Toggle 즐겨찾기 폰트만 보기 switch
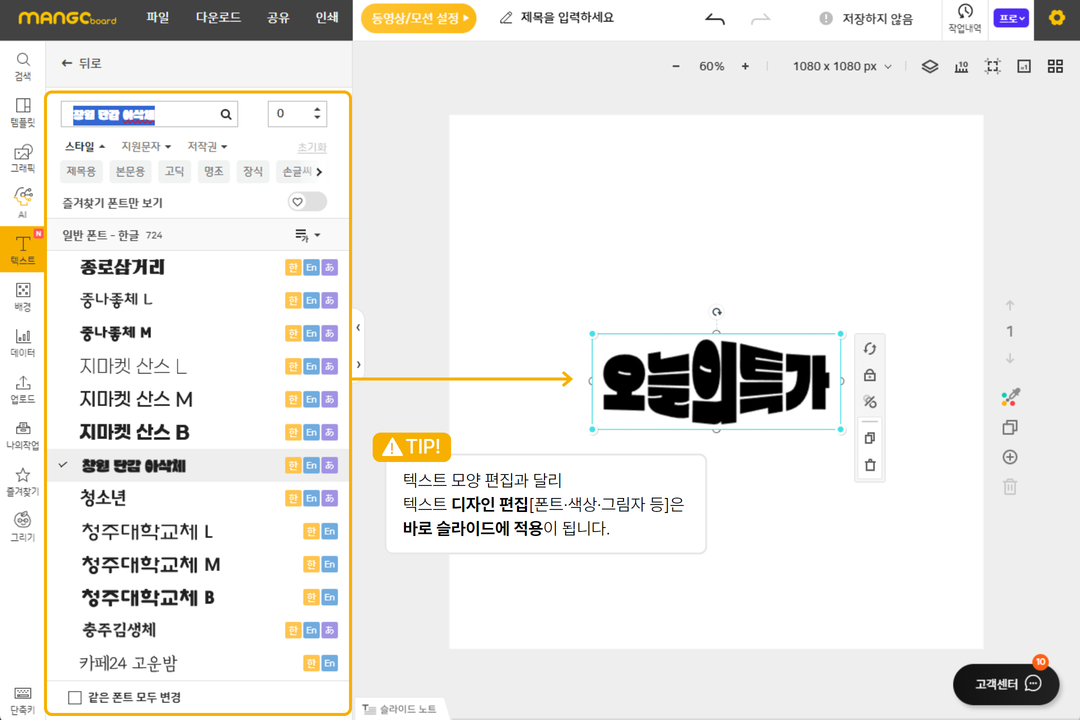Viewport: 1080px width, 720px height. (307, 202)
